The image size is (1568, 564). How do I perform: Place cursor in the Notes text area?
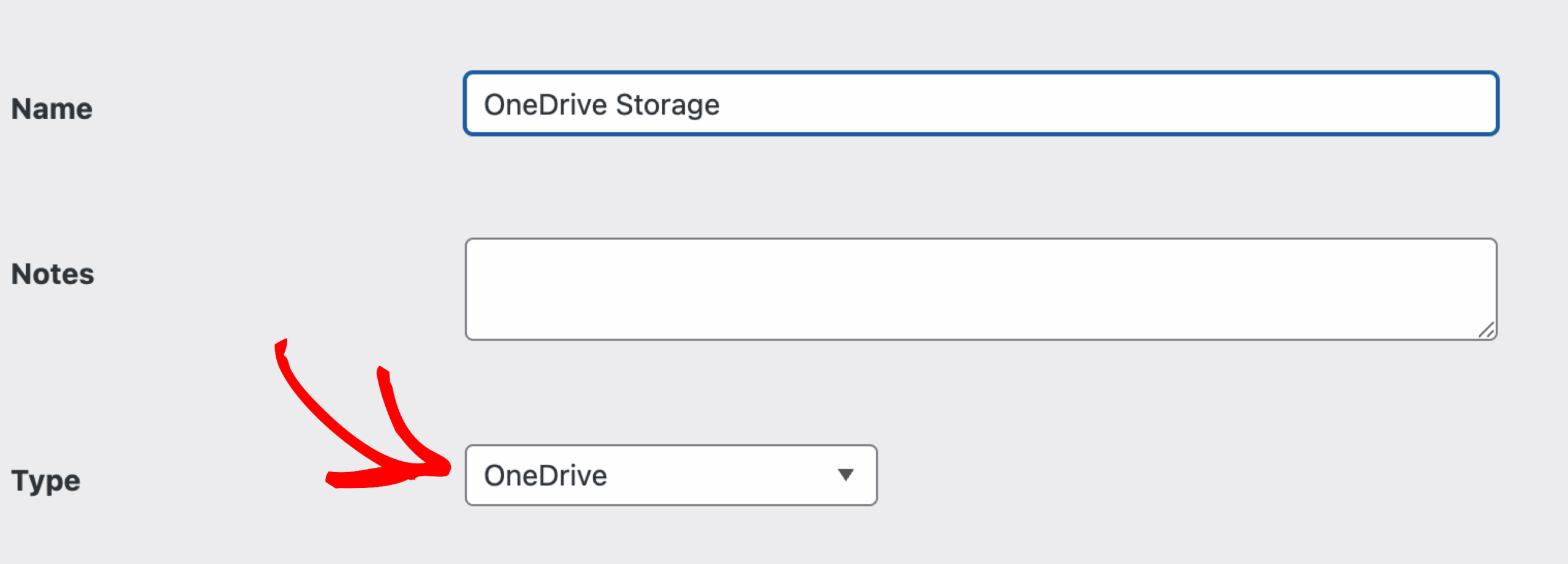pyautogui.click(x=980, y=288)
